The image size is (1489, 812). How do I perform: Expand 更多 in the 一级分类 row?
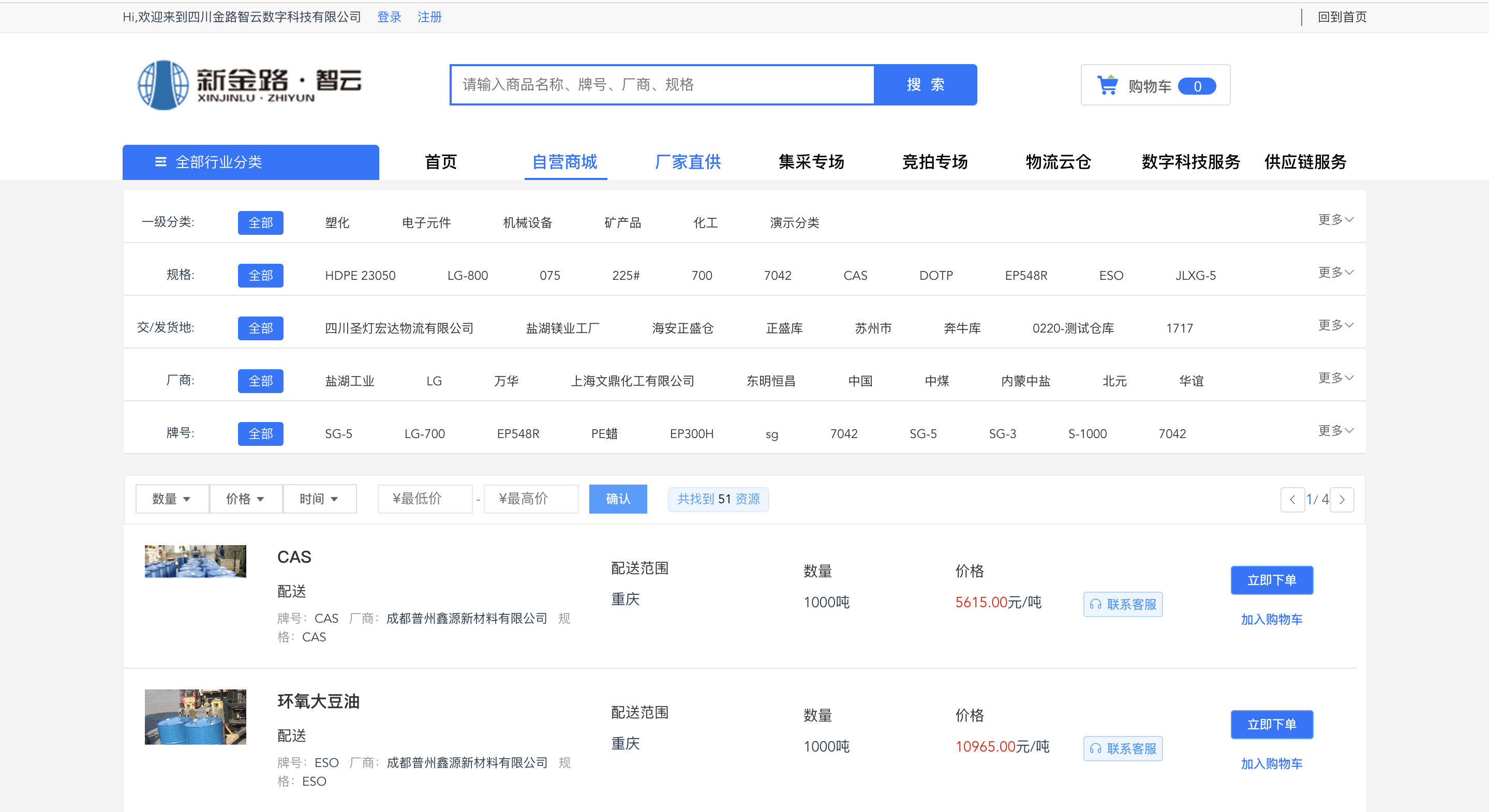1336,220
